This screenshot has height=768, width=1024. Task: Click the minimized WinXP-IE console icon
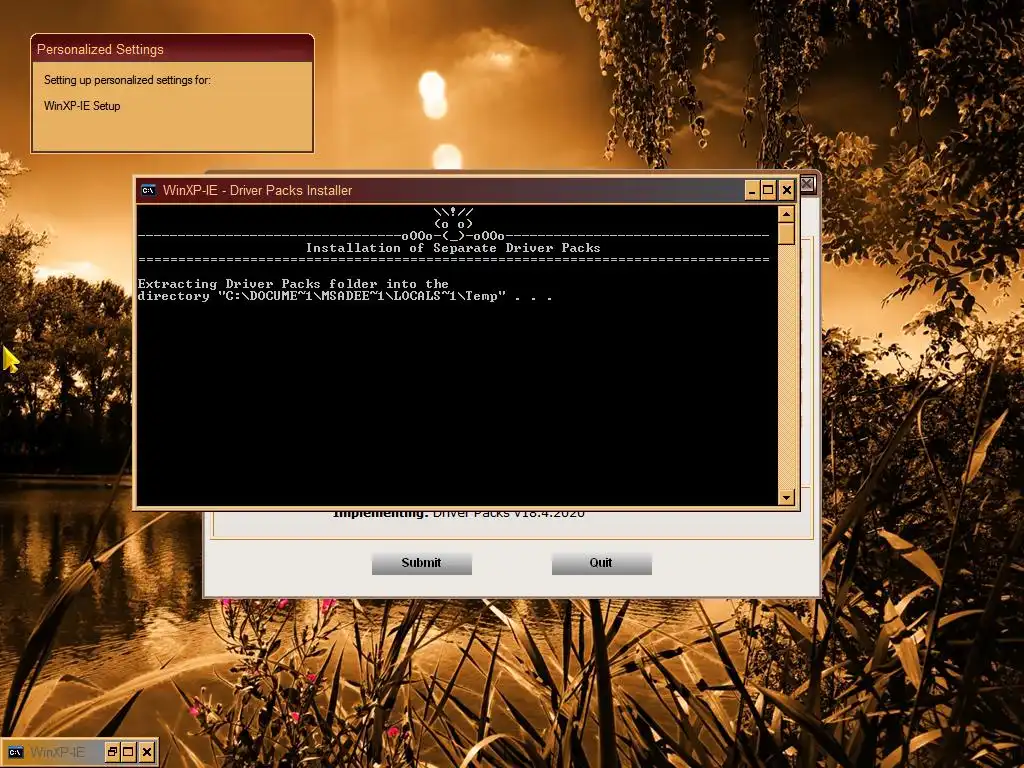tap(16, 752)
